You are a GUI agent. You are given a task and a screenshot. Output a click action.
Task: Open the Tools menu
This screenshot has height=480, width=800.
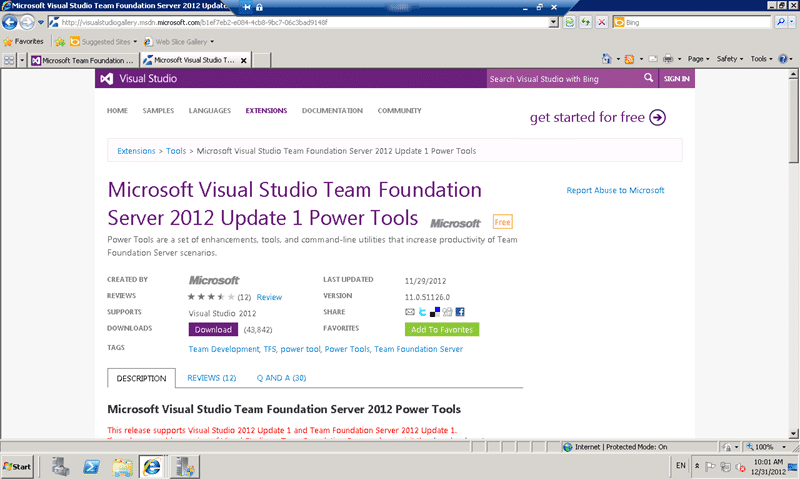coord(761,59)
